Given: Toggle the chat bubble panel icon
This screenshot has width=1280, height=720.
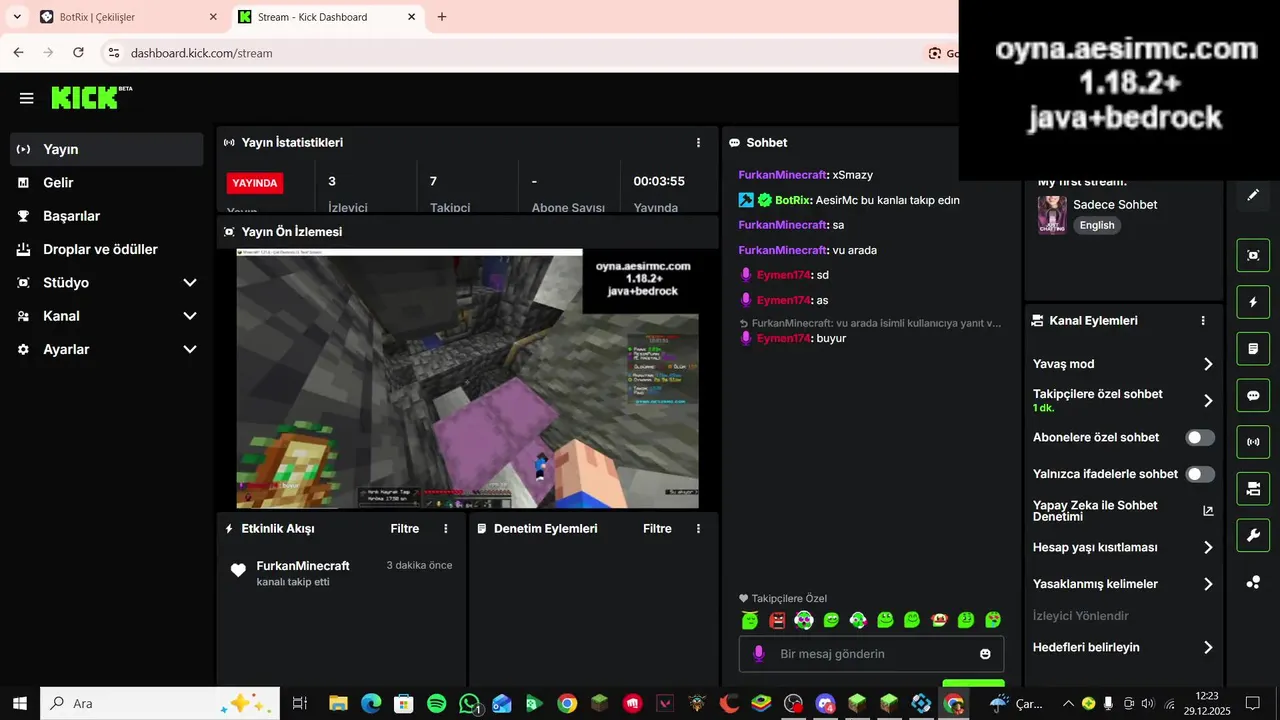Looking at the screenshot, I should 1253,395.
